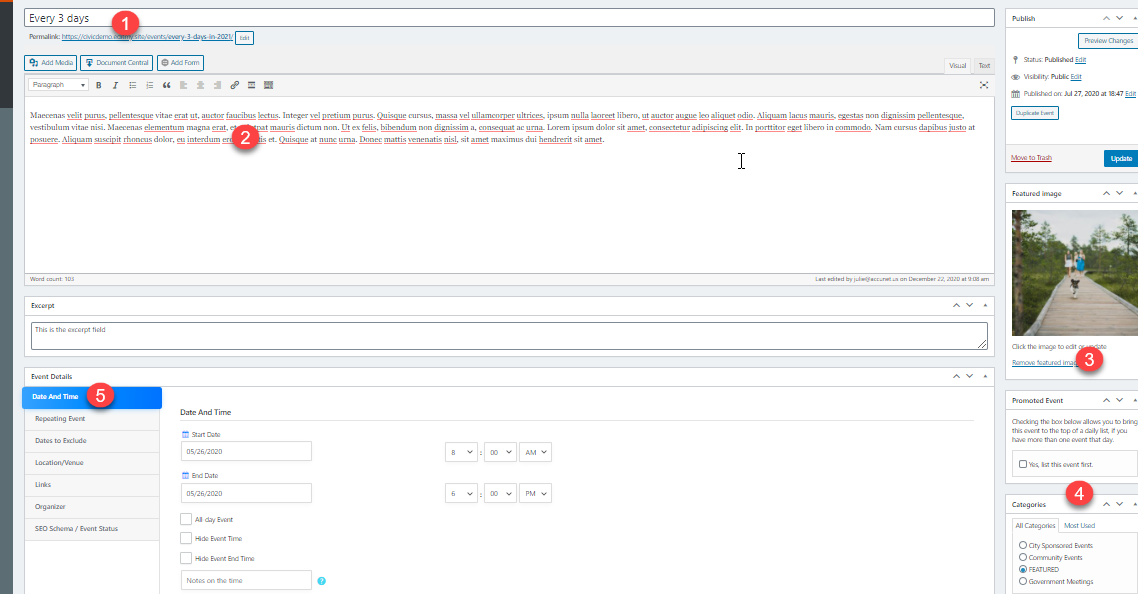This screenshot has width=1138, height=594.
Task: Switch editor to Text tab
Action: pyautogui.click(x=984, y=65)
